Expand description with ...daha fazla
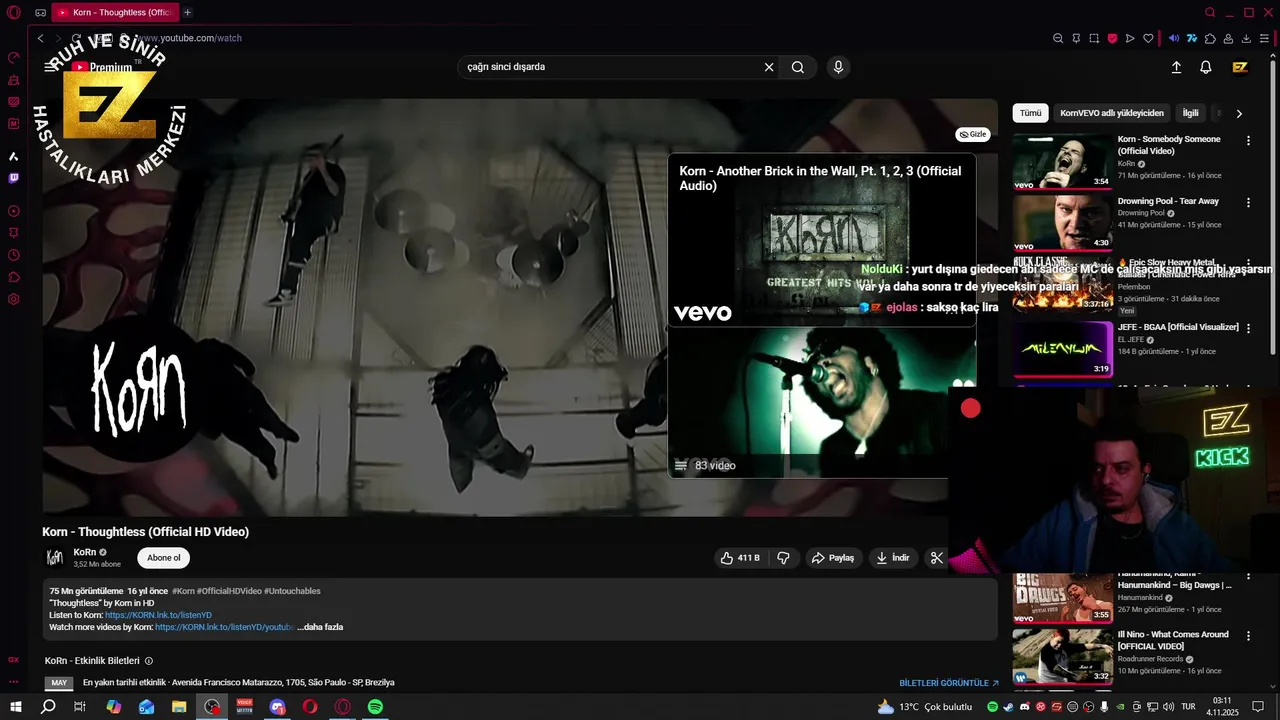Image resolution: width=1280 pixels, height=720 pixels. 320,627
